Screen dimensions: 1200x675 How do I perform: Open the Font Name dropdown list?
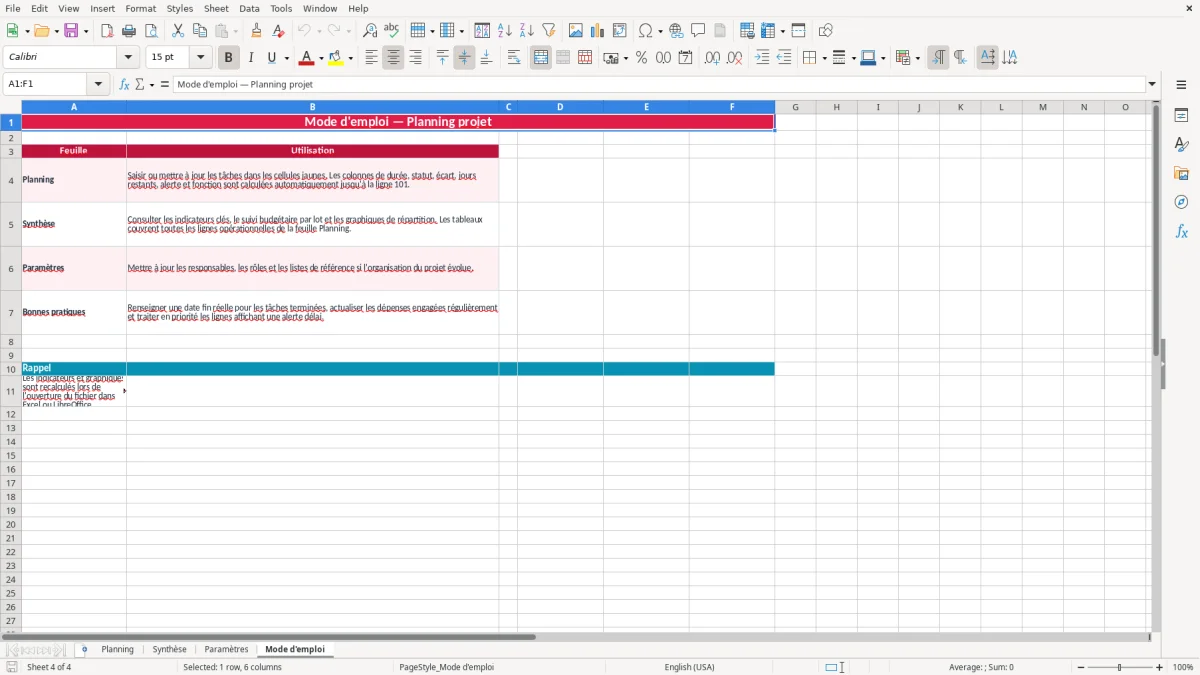pyautogui.click(x=128, y=58)
